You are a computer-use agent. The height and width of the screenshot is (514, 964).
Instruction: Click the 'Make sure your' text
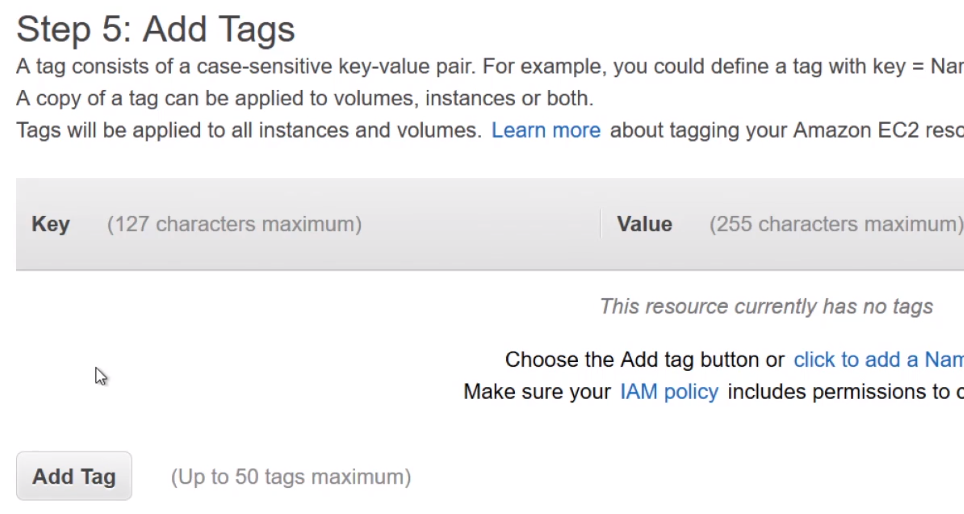coord(537,391)
